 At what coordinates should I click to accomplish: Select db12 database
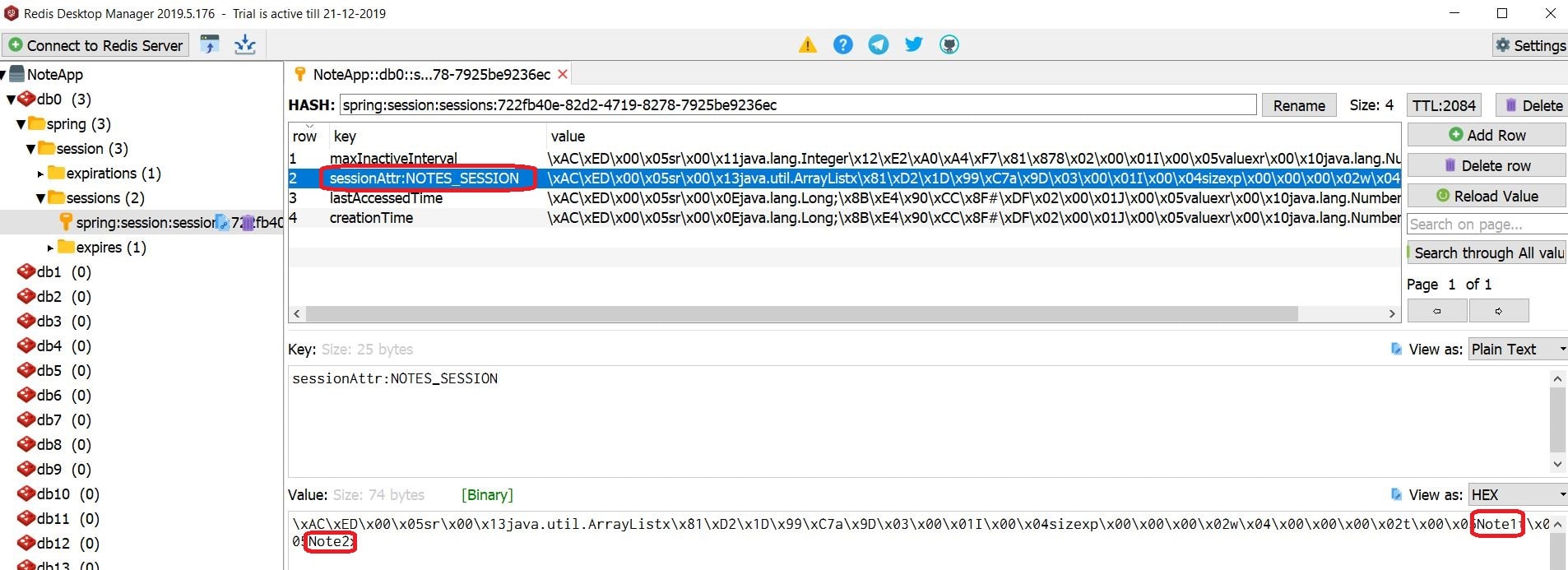click(58, 543)
